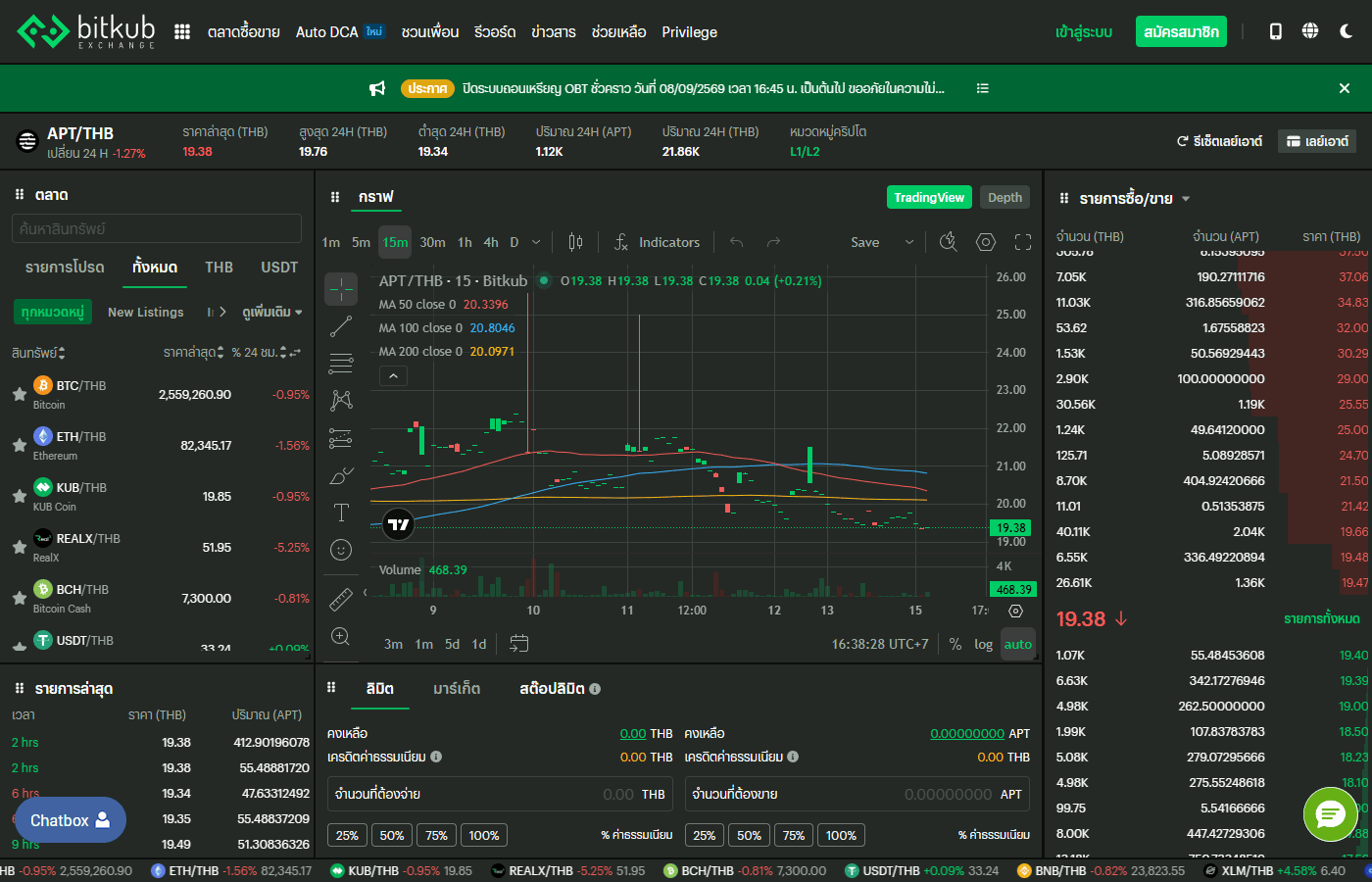Open the emoji sticker tool
This screenshot has height=882, width=1372.
tap(341, 550)
